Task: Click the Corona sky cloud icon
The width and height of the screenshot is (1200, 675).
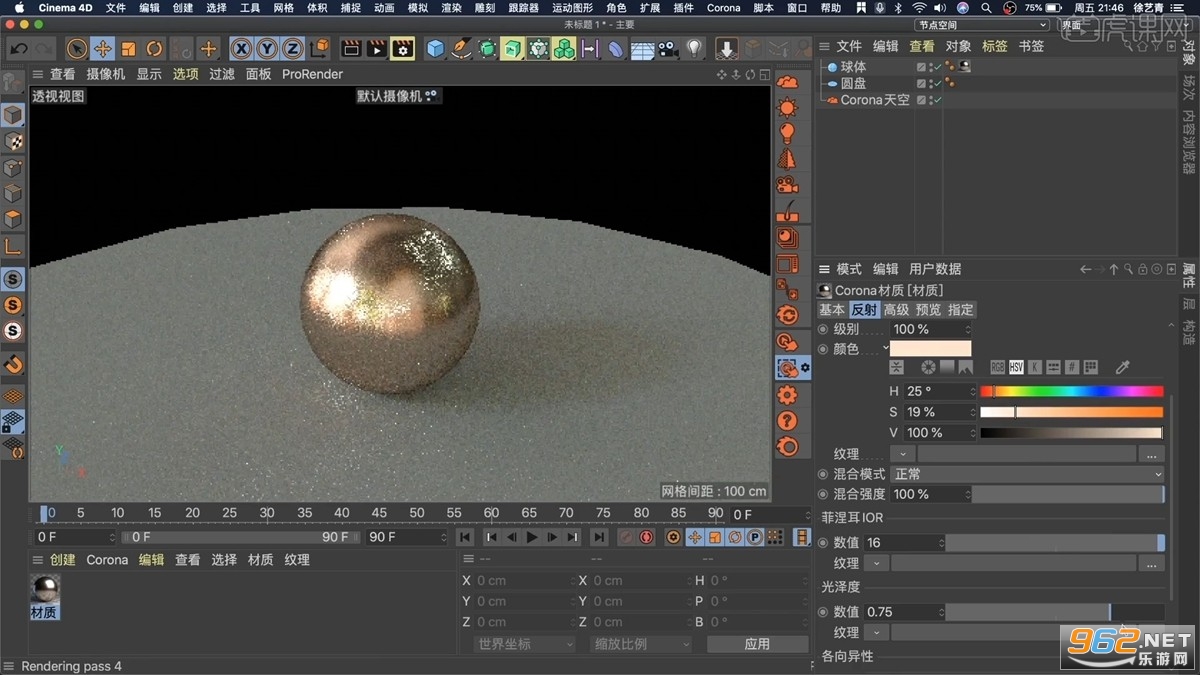Action: (x=788, y=82)
